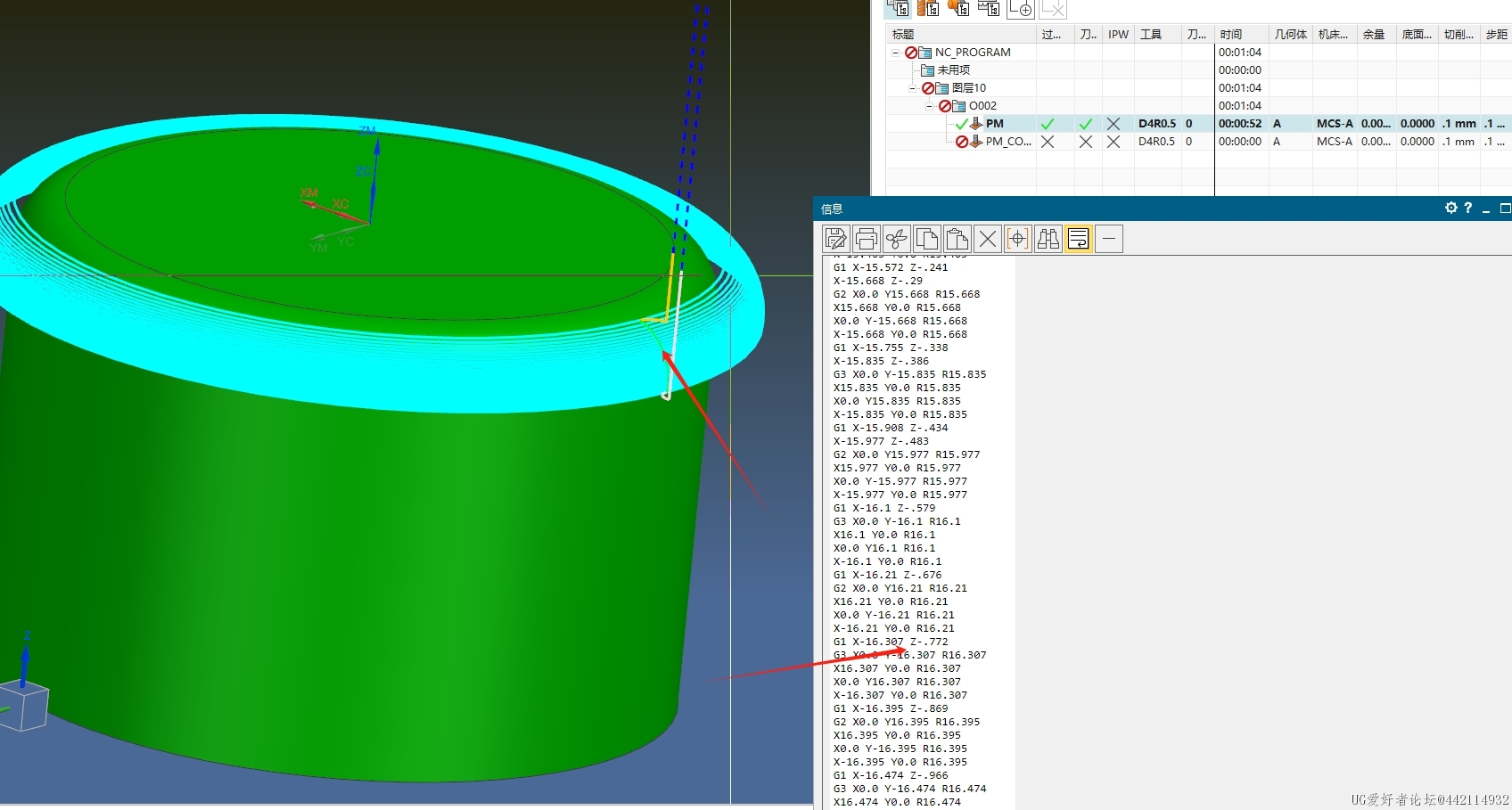Click the crosshair Select All icon
This screenshot has width=1512, height=810.
pos(1018,239)
